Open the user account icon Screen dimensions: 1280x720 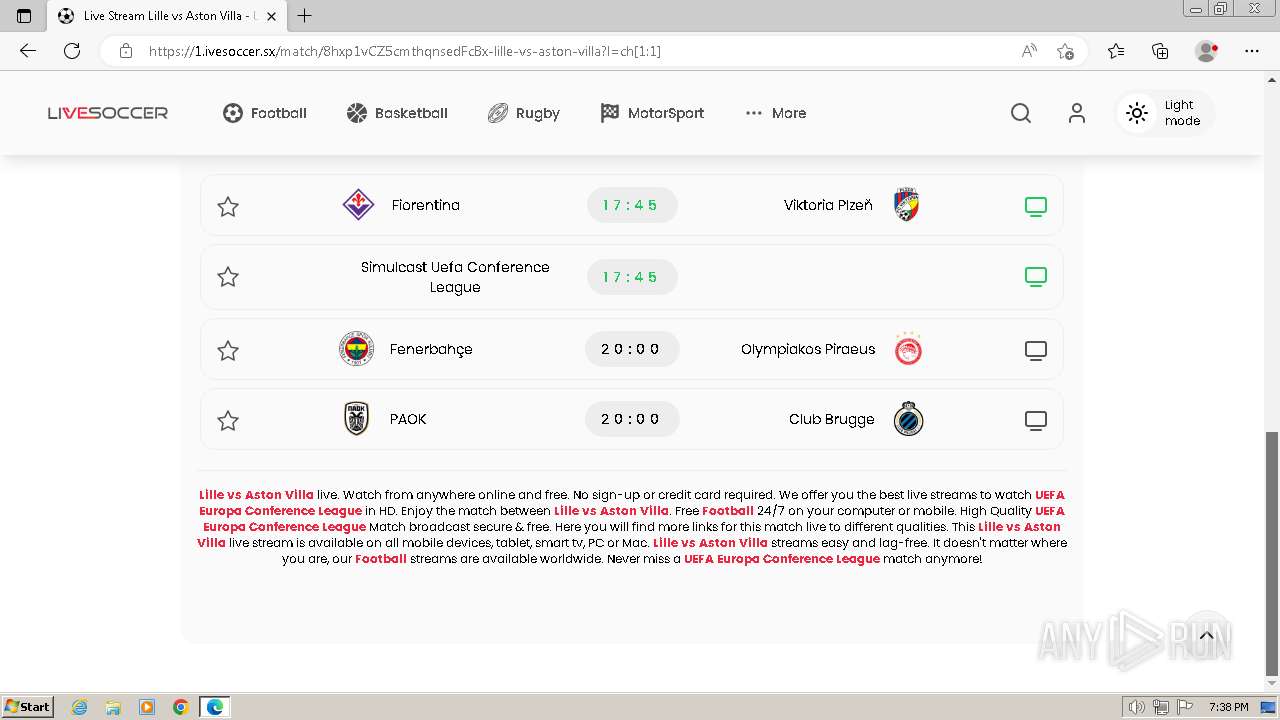point(1076,113)
